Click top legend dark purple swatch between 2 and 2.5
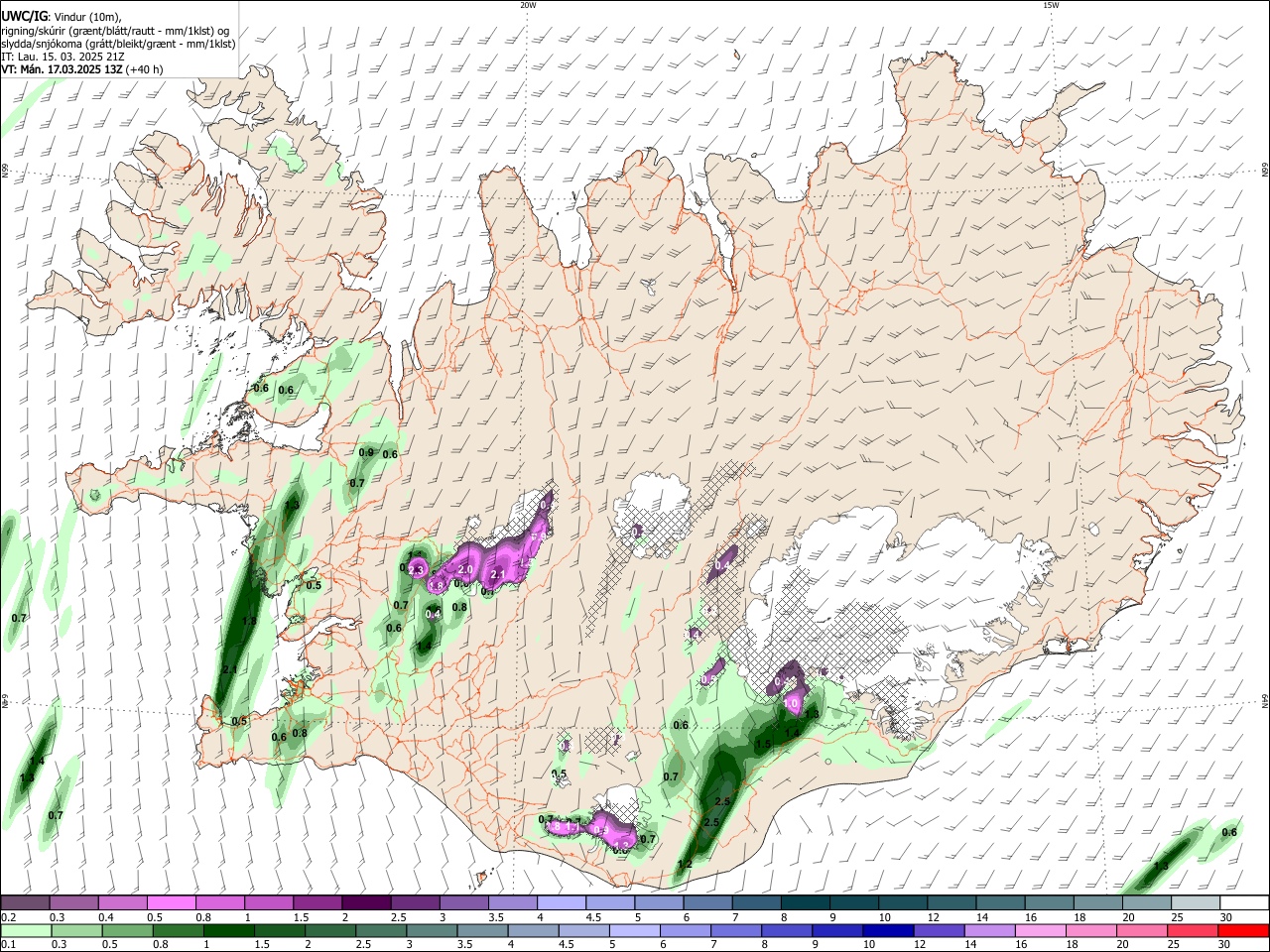The image size is (1270, 952). point(365,902)
